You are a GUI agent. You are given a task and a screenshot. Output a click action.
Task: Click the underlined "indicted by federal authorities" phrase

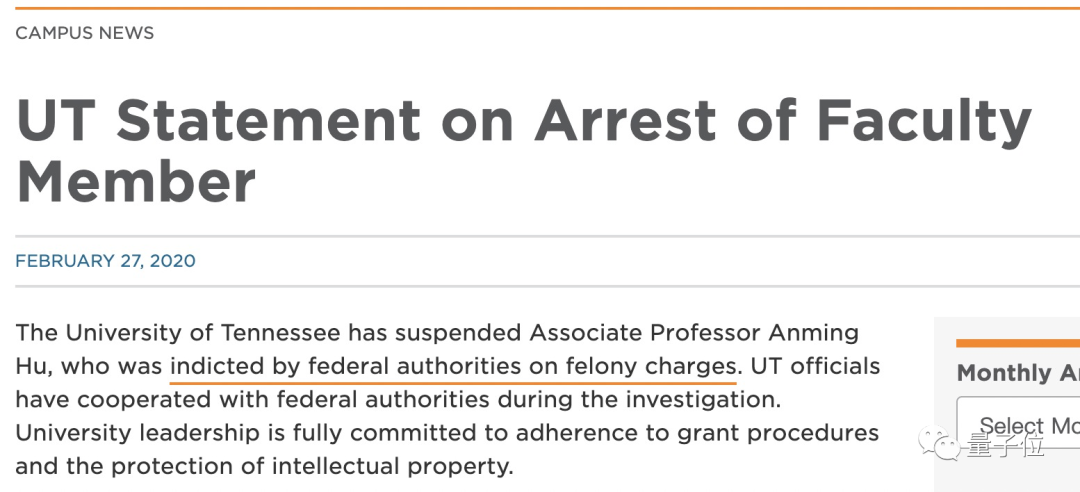(x=346, y=366)
